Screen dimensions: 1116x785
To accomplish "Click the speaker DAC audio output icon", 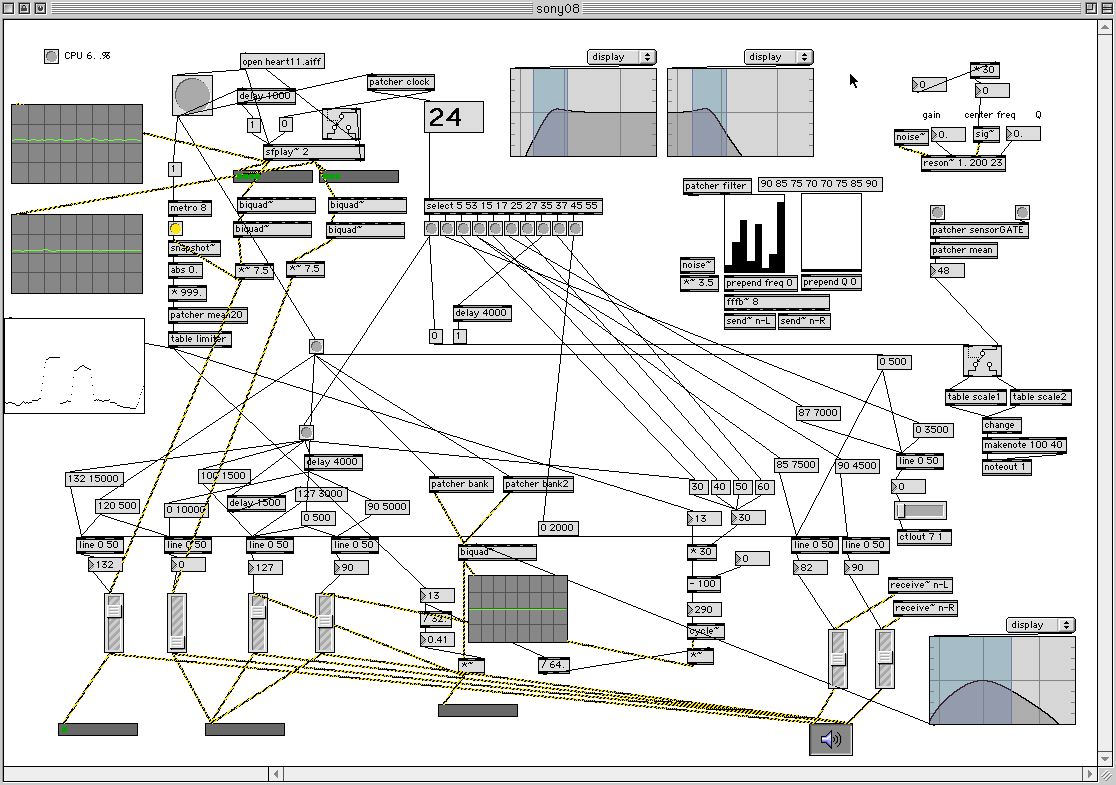I will click(831, 739).
